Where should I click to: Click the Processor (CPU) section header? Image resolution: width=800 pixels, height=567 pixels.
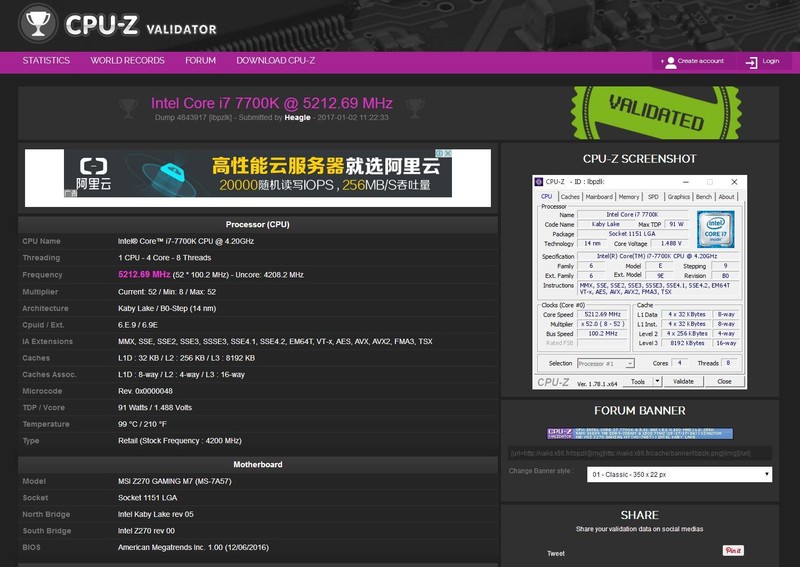258,225
